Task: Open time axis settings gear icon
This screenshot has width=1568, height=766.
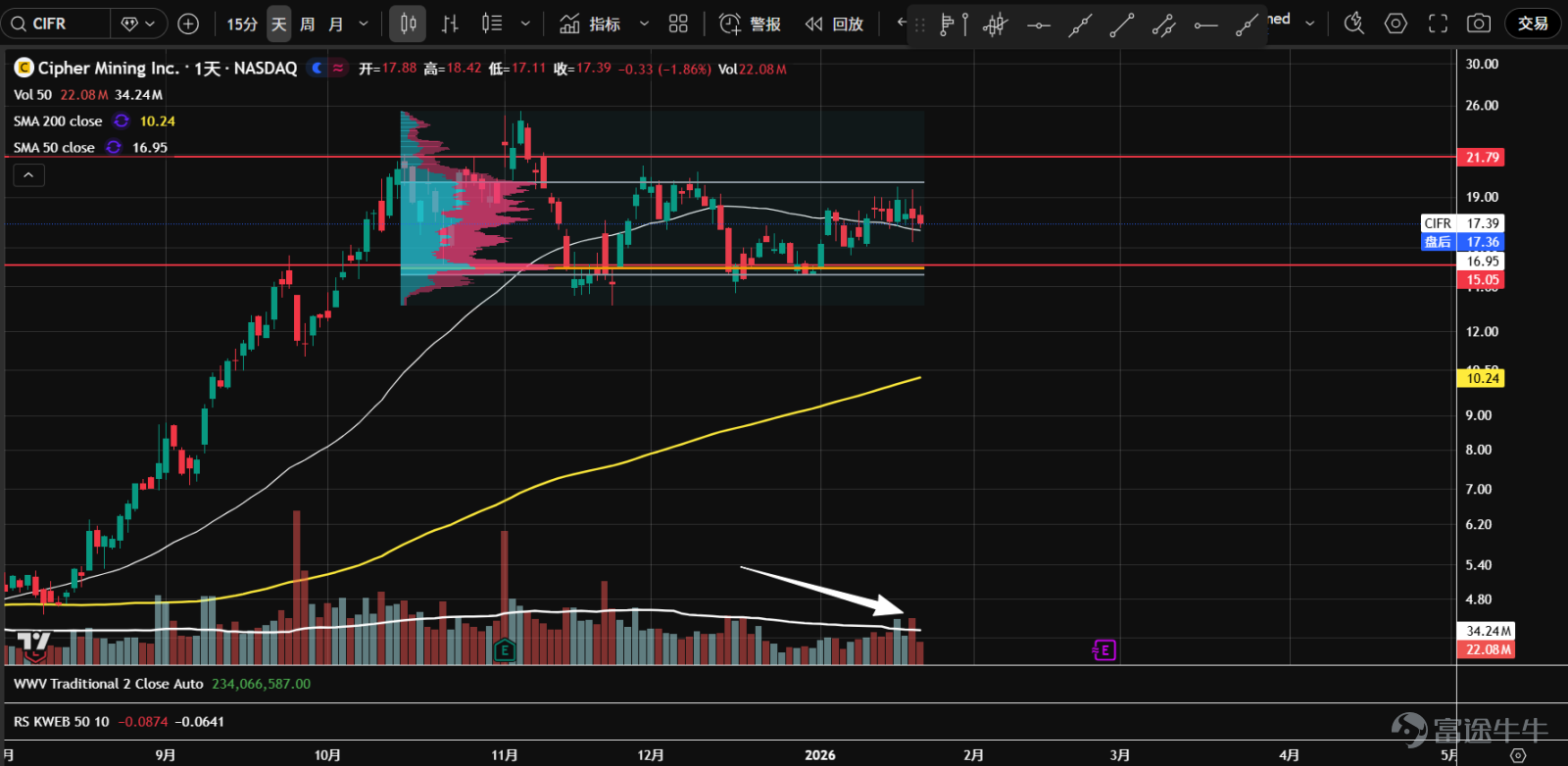Action: (1518, 755)
